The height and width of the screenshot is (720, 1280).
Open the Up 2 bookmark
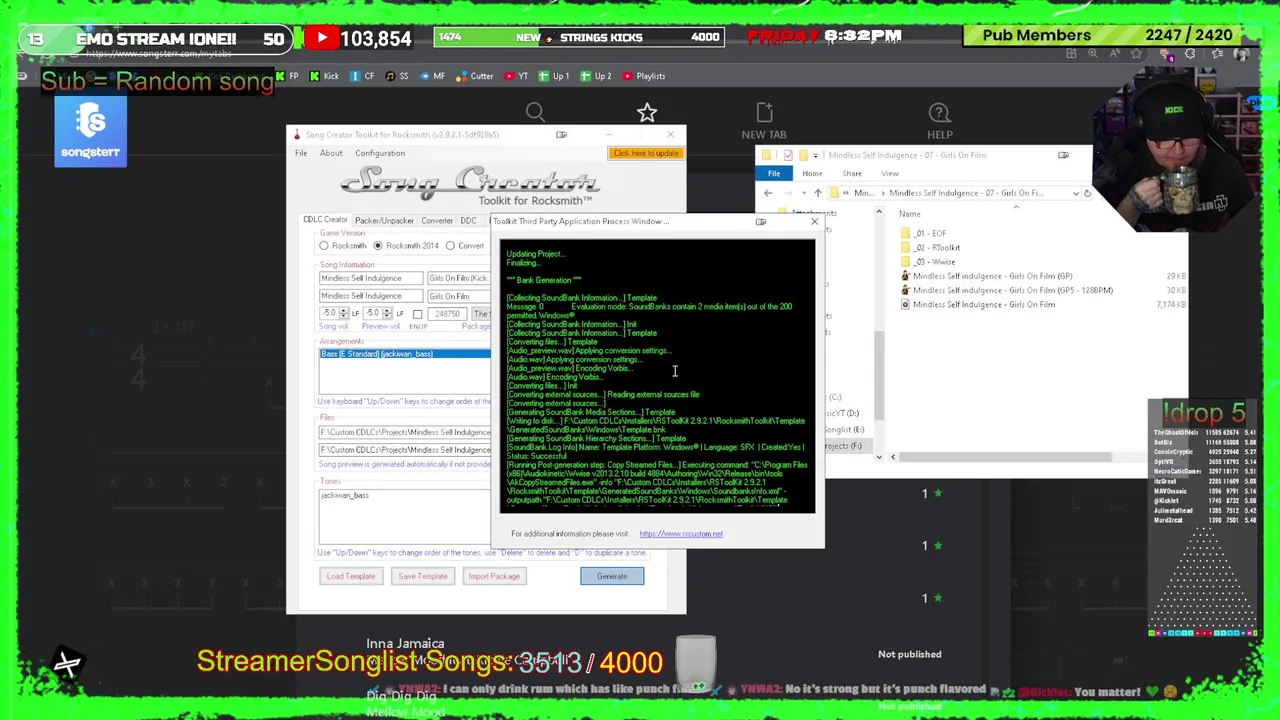(x=596, y=76)
